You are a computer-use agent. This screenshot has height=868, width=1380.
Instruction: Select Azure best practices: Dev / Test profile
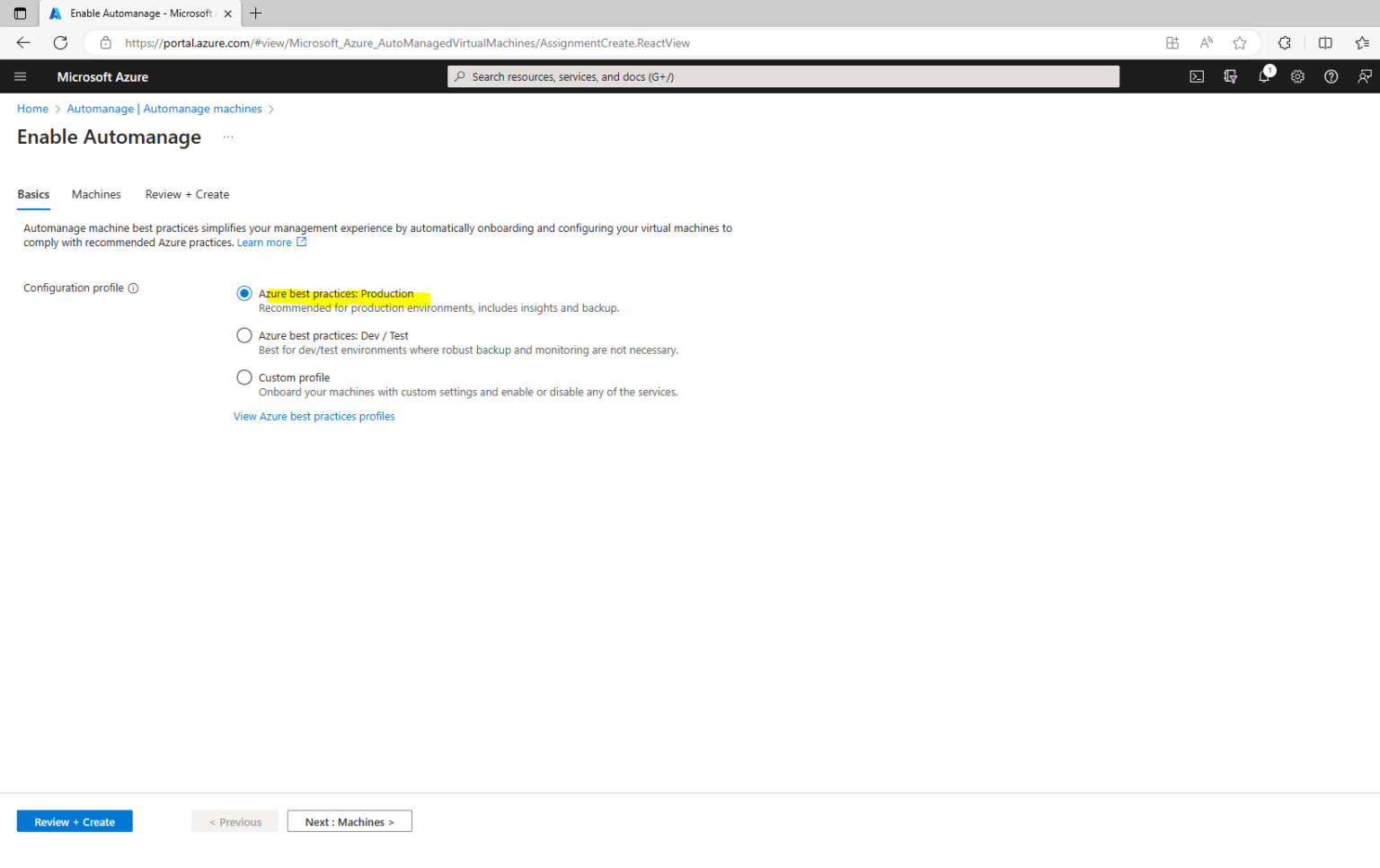[243, 335]
